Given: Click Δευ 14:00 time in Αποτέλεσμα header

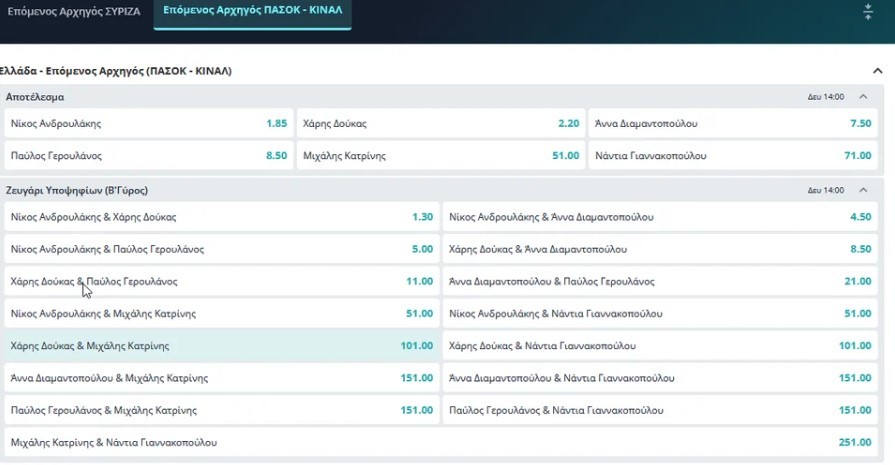Looking at the screenshot, I should coord(825,97).
